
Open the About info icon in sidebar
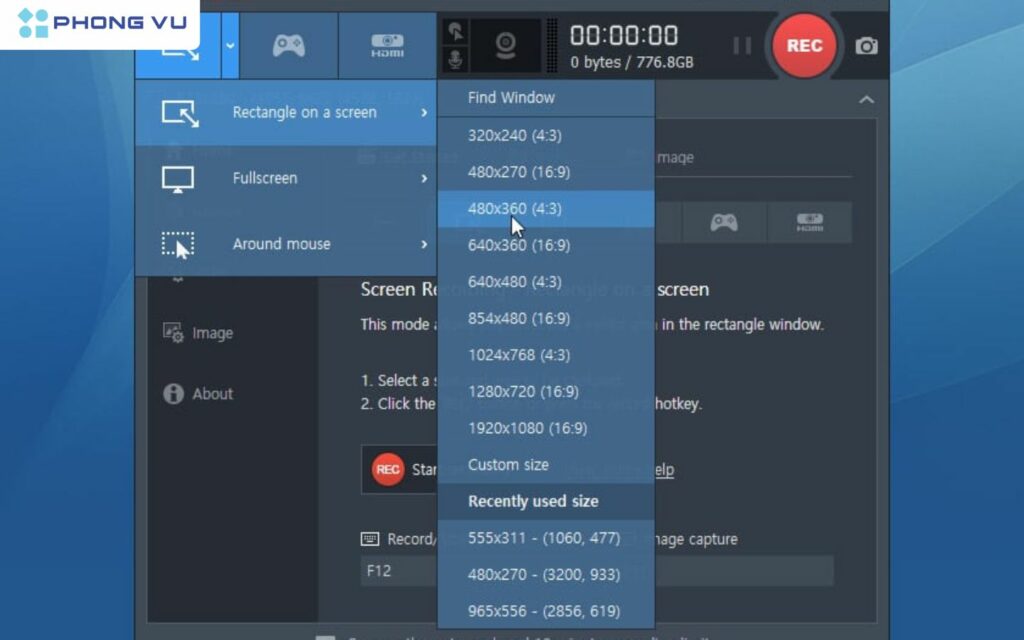click(x=174, y=394)
